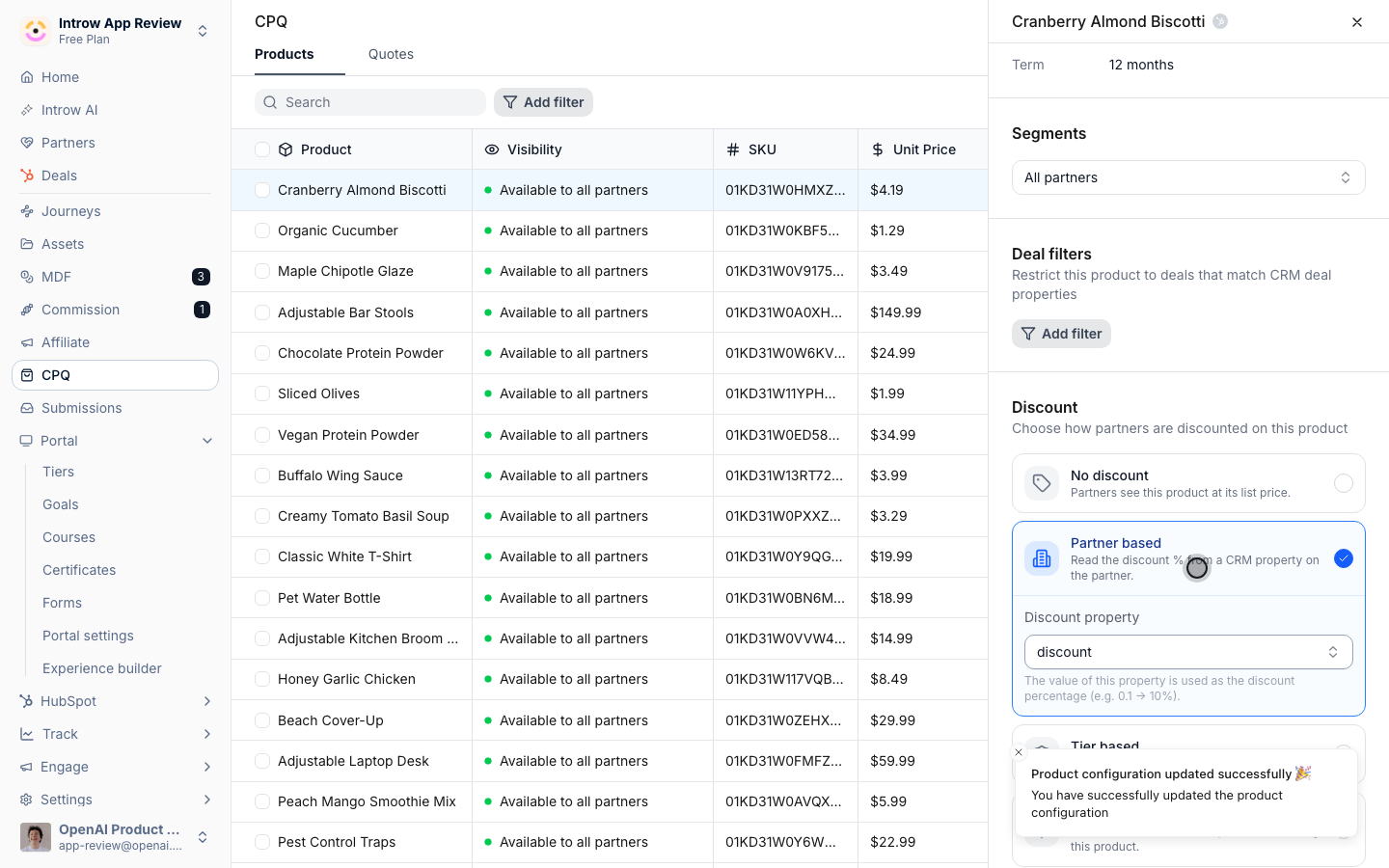Open the All partners segments dropdown

point(1188,177)
